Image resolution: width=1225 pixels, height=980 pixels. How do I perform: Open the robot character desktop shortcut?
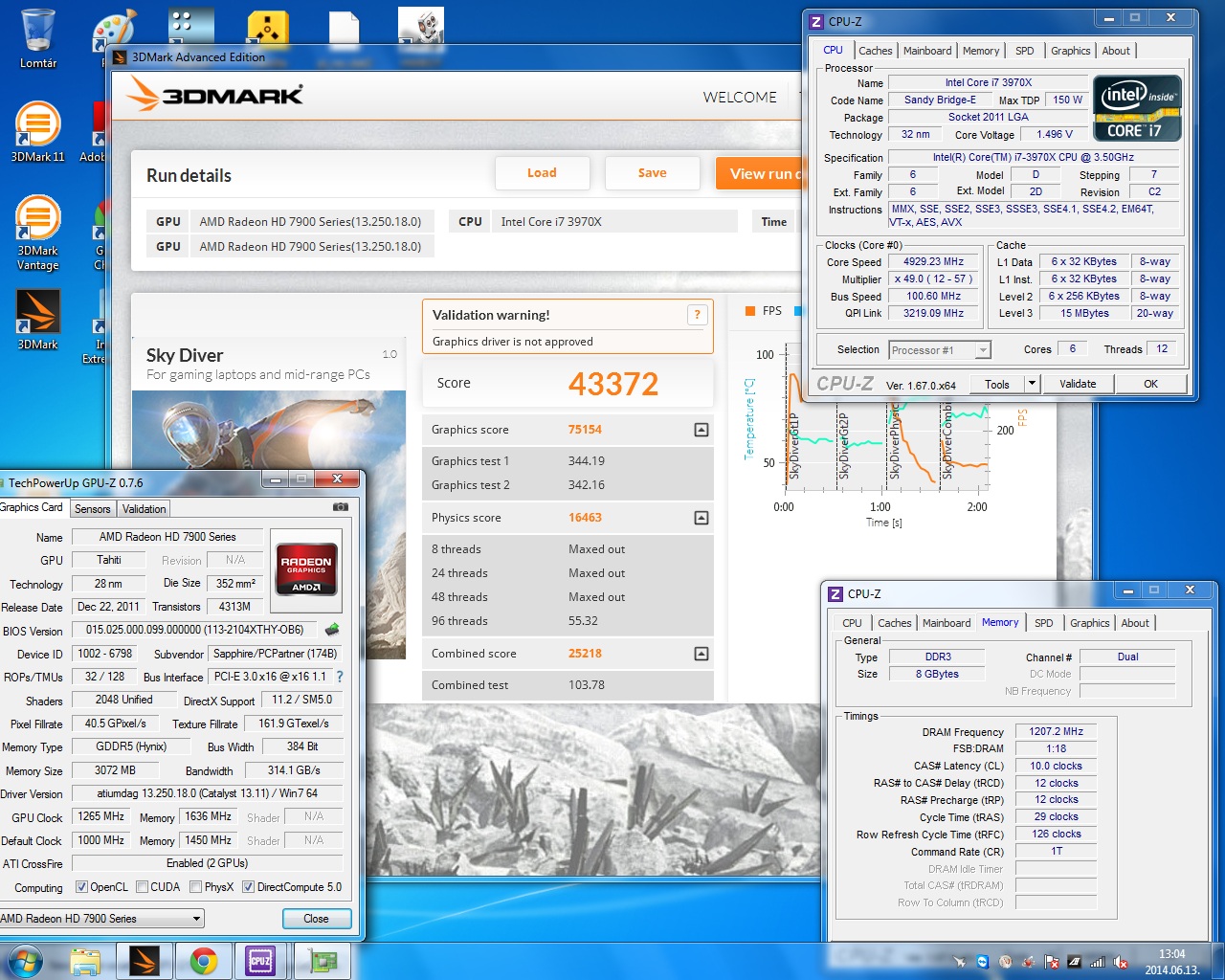pyautogui.click(x=421, y=25)
